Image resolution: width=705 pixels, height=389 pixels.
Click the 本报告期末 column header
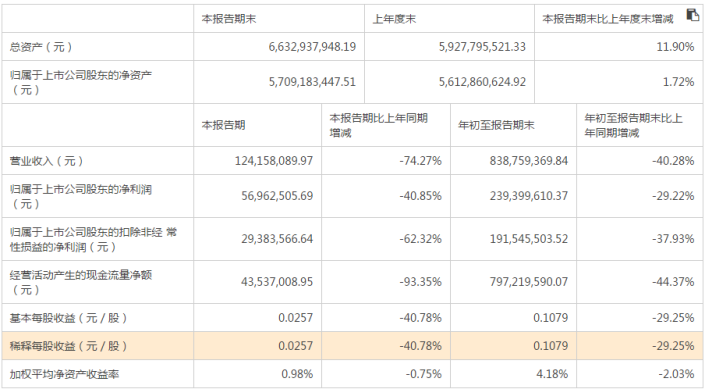coord(229,19)
